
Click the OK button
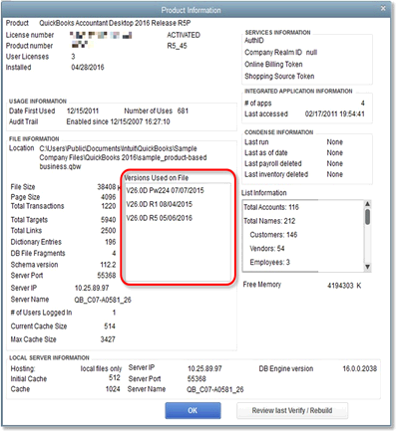[193, 410]
